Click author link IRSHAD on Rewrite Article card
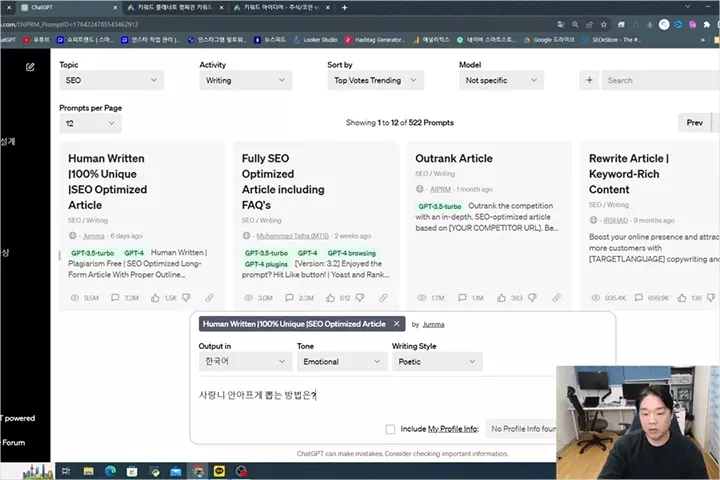 tap(615, 220)
